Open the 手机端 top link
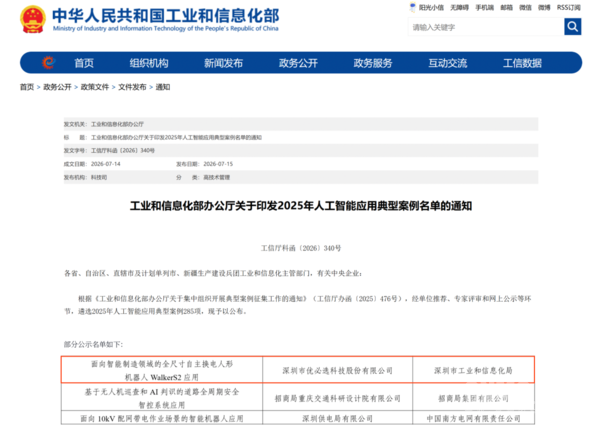The image size is (600, 431). 484,8
